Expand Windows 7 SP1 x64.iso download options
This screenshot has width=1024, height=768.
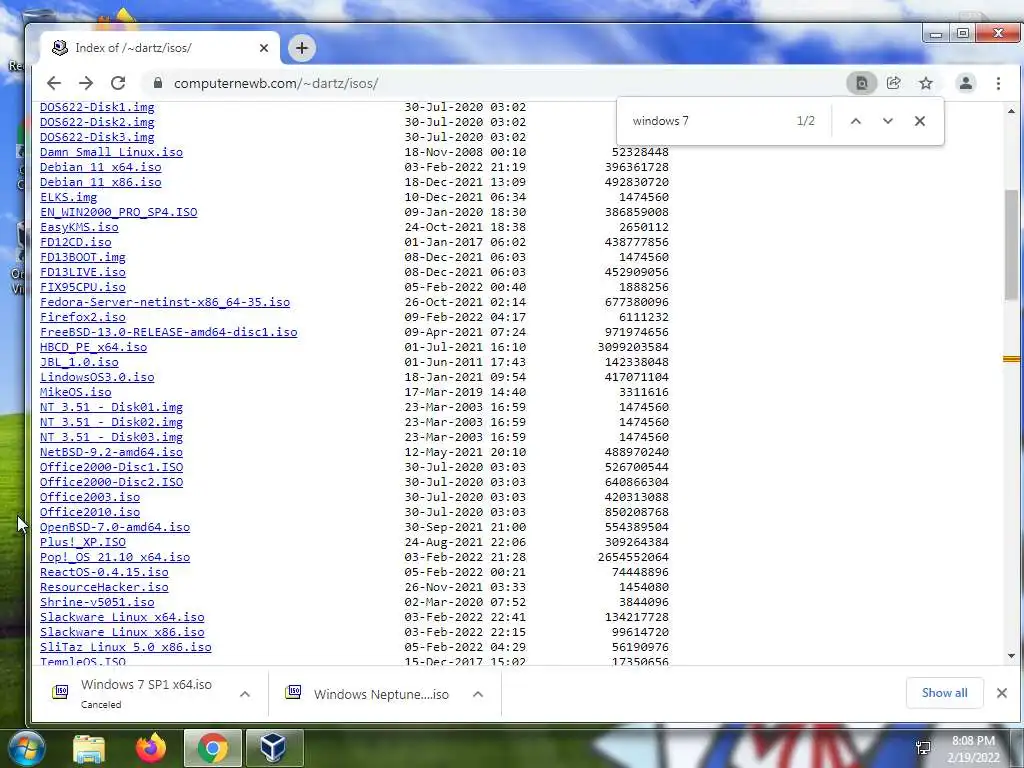pyautogui.click(x=245, y=694)
